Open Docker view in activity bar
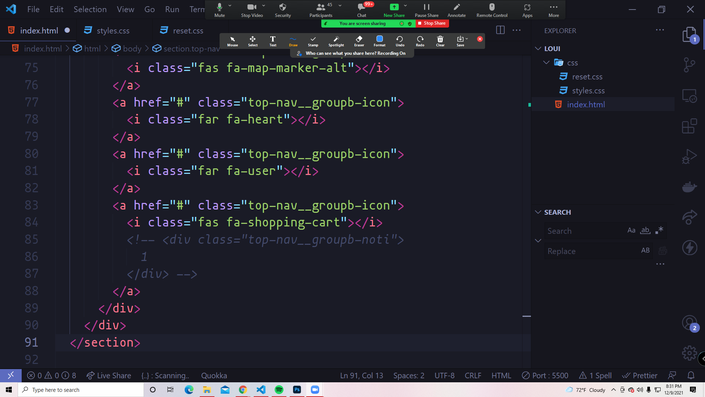 [689, 187]
